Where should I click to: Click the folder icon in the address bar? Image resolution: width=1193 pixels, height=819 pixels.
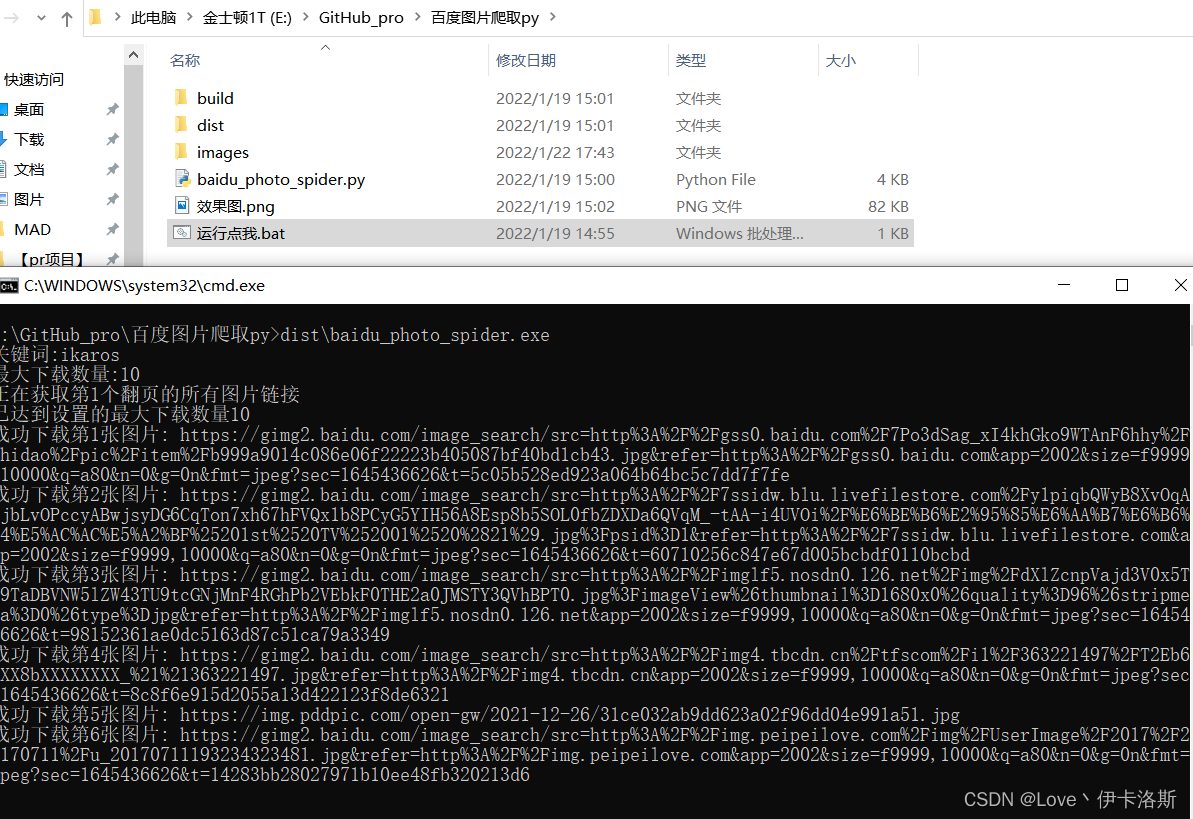point(96,17)
